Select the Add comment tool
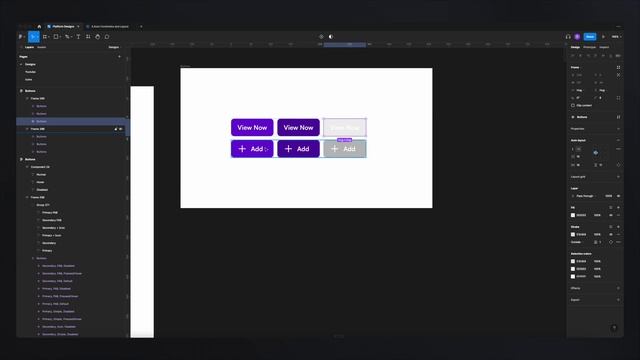Viewport: 640px width, 360px height. point(107,37)
